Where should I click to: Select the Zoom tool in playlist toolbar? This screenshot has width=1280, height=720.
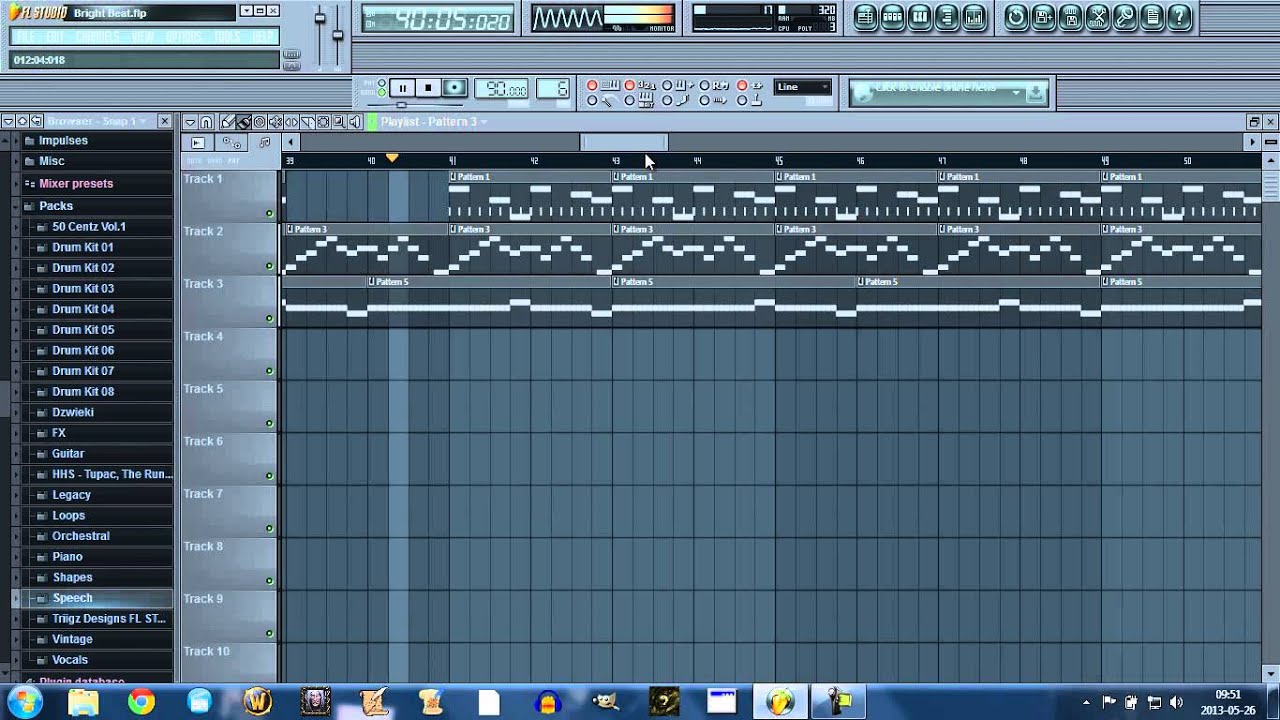click(340, 122)
